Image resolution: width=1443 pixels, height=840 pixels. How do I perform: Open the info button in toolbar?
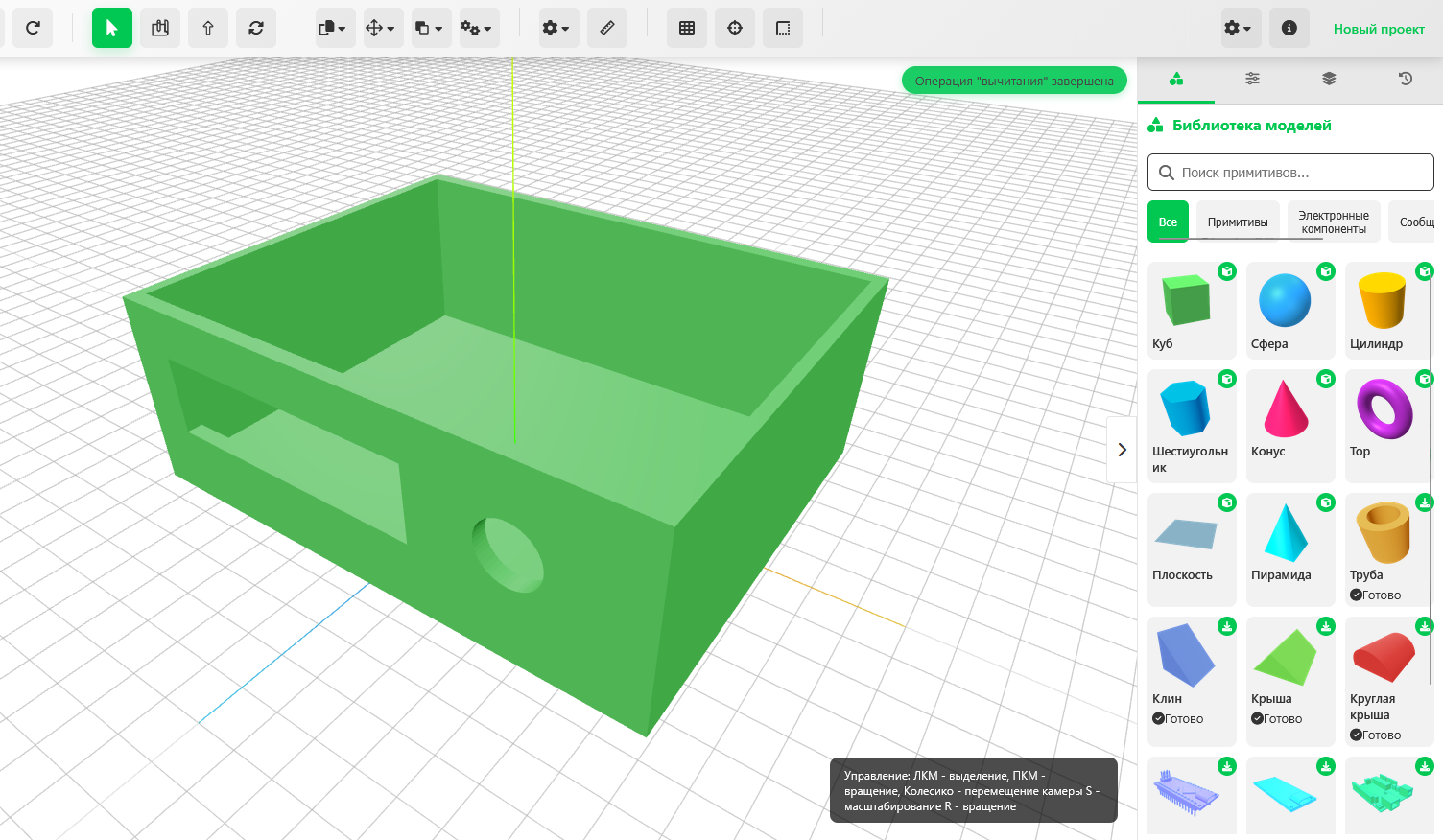[x=1289, y=28]
